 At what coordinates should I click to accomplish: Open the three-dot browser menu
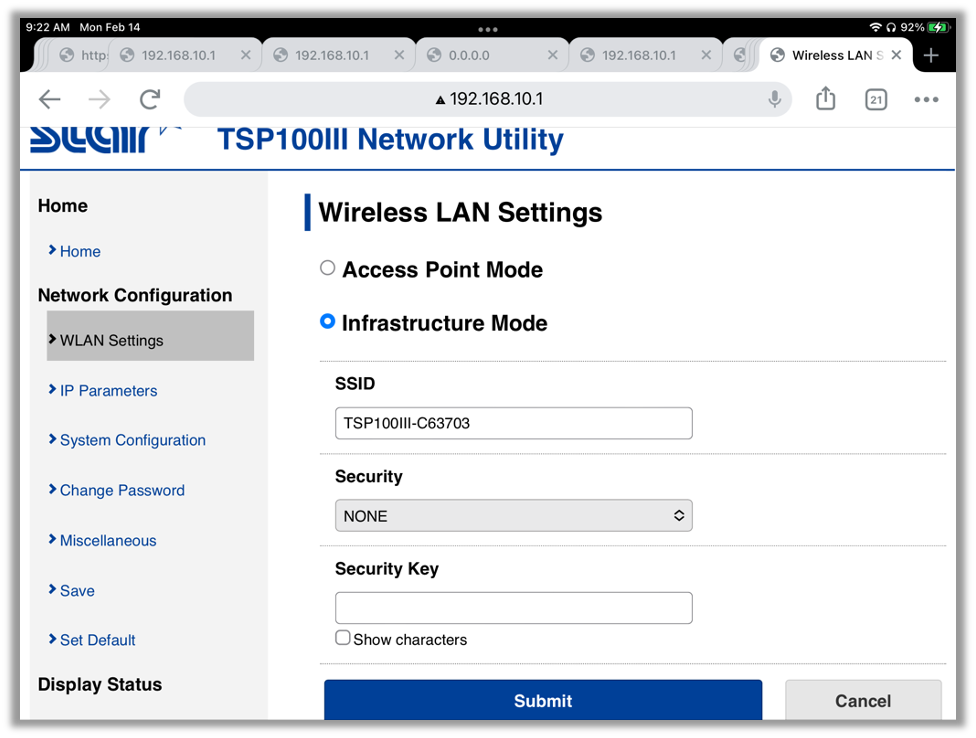click(926, 99)
